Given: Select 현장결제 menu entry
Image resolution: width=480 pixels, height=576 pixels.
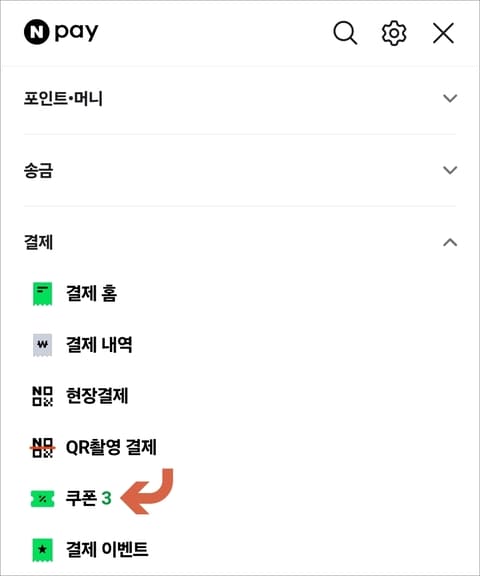Looking at the screenshot, I should click(97, 396).
